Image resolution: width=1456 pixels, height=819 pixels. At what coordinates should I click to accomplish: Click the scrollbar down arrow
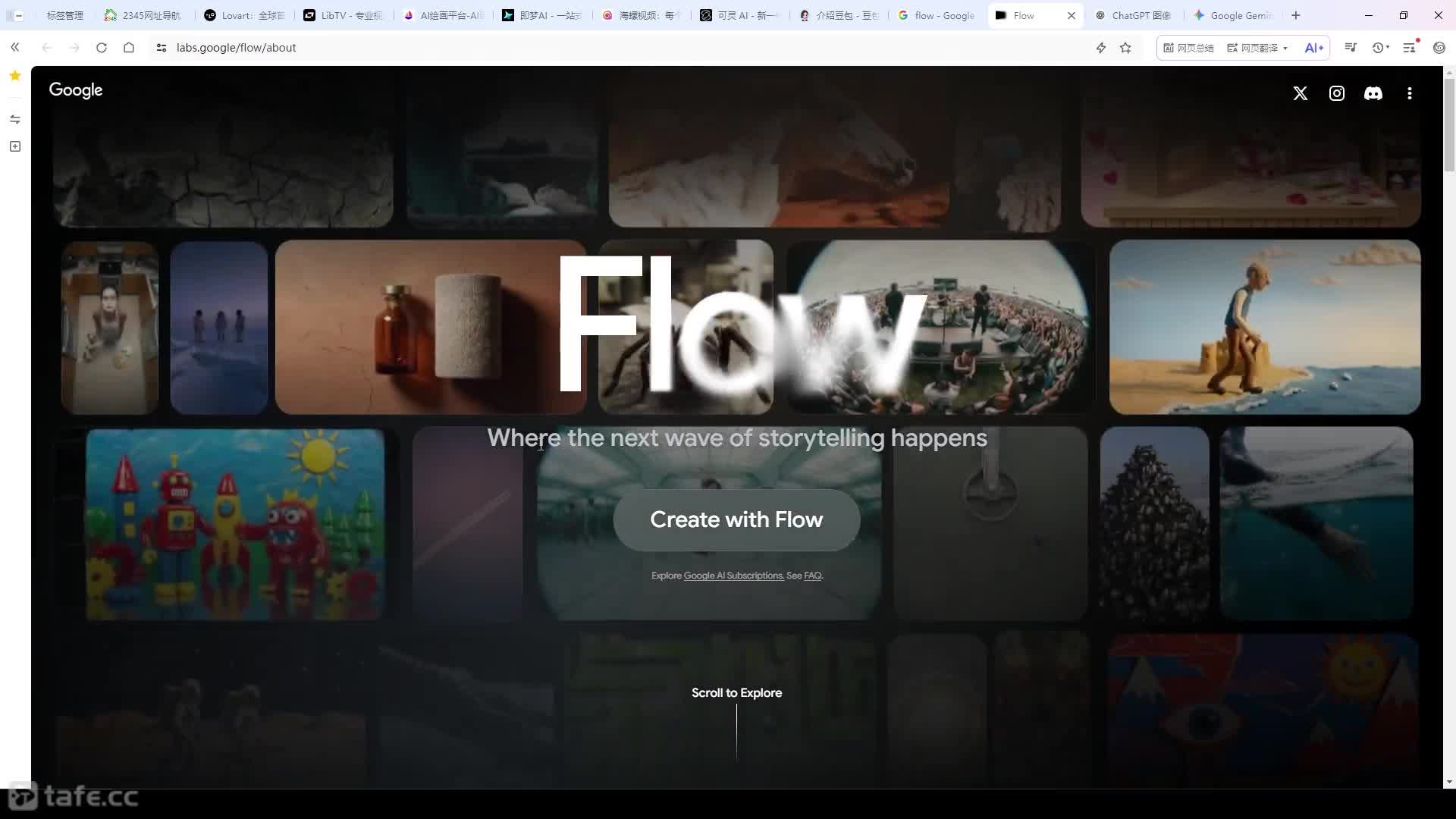pos(1449,781)
